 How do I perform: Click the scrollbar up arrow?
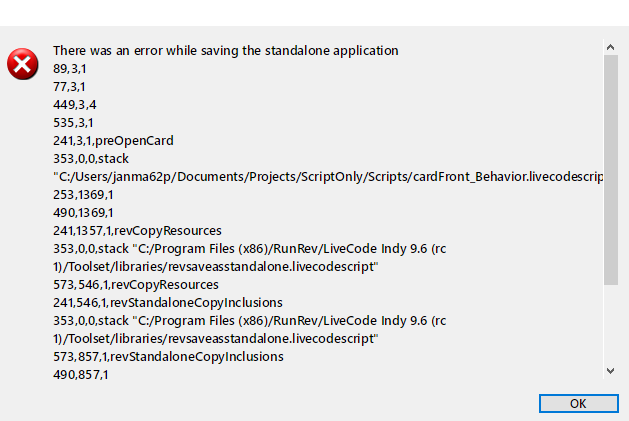(610, 46)
